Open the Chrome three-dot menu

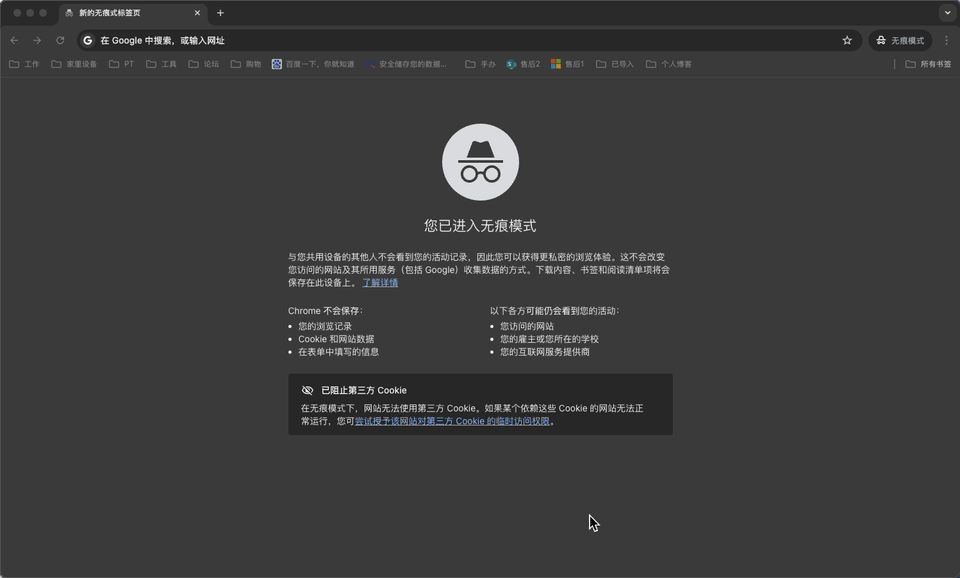[x=945, y=40]
